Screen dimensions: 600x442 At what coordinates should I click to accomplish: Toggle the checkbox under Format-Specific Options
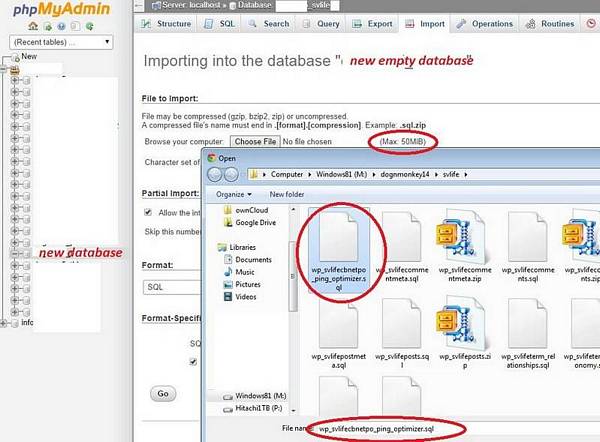click(x=193, y=362)
